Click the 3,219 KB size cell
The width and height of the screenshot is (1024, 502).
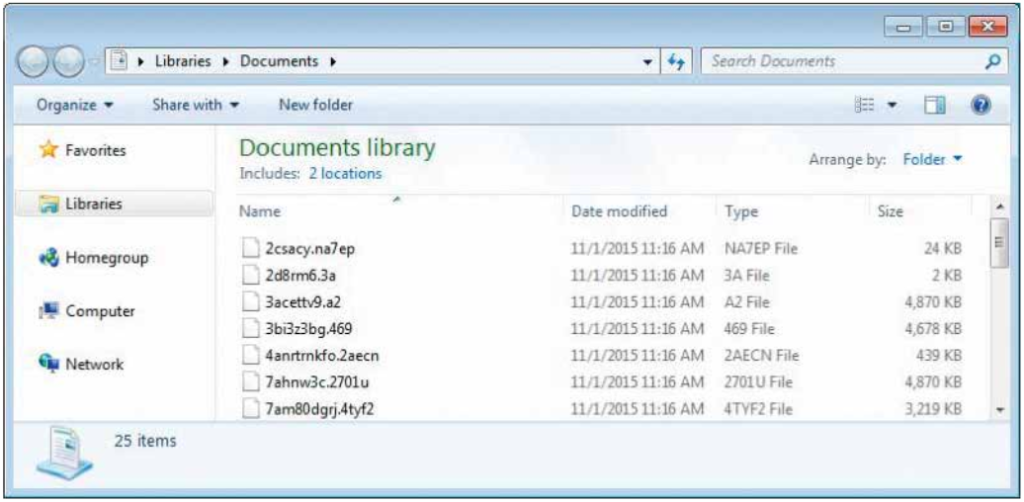click(933, 409)
